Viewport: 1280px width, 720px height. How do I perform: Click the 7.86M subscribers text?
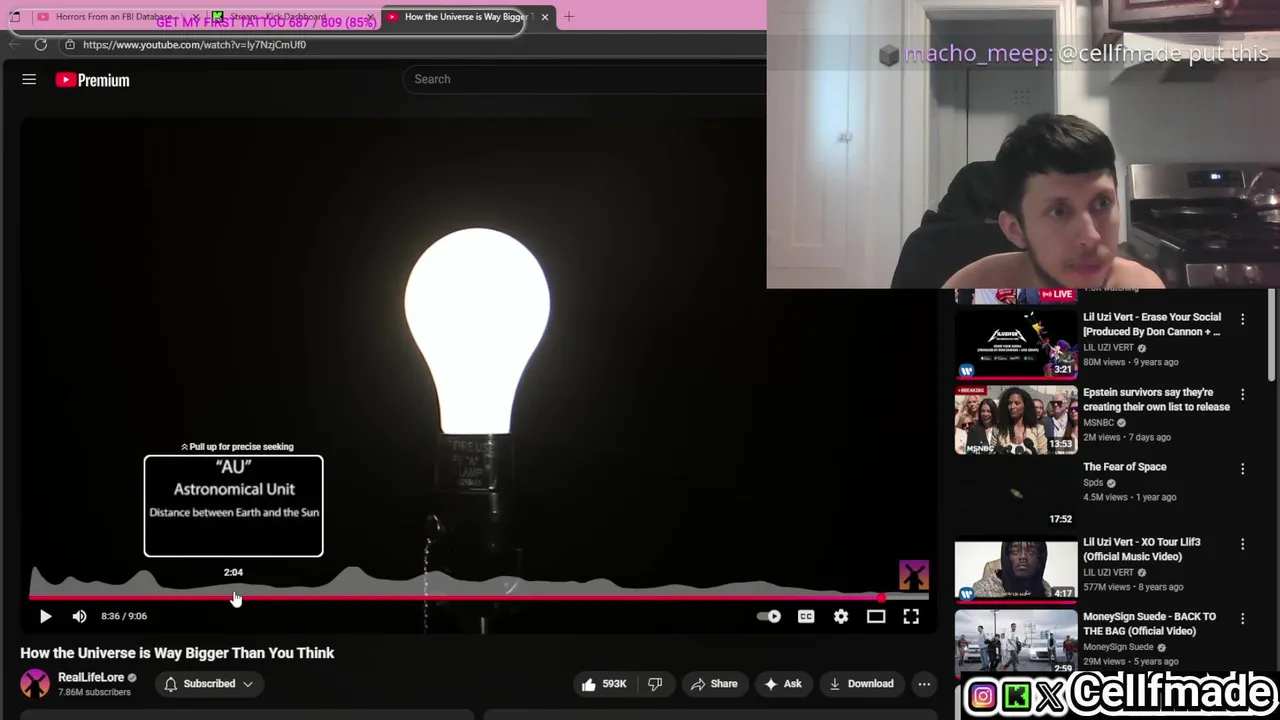94,692
